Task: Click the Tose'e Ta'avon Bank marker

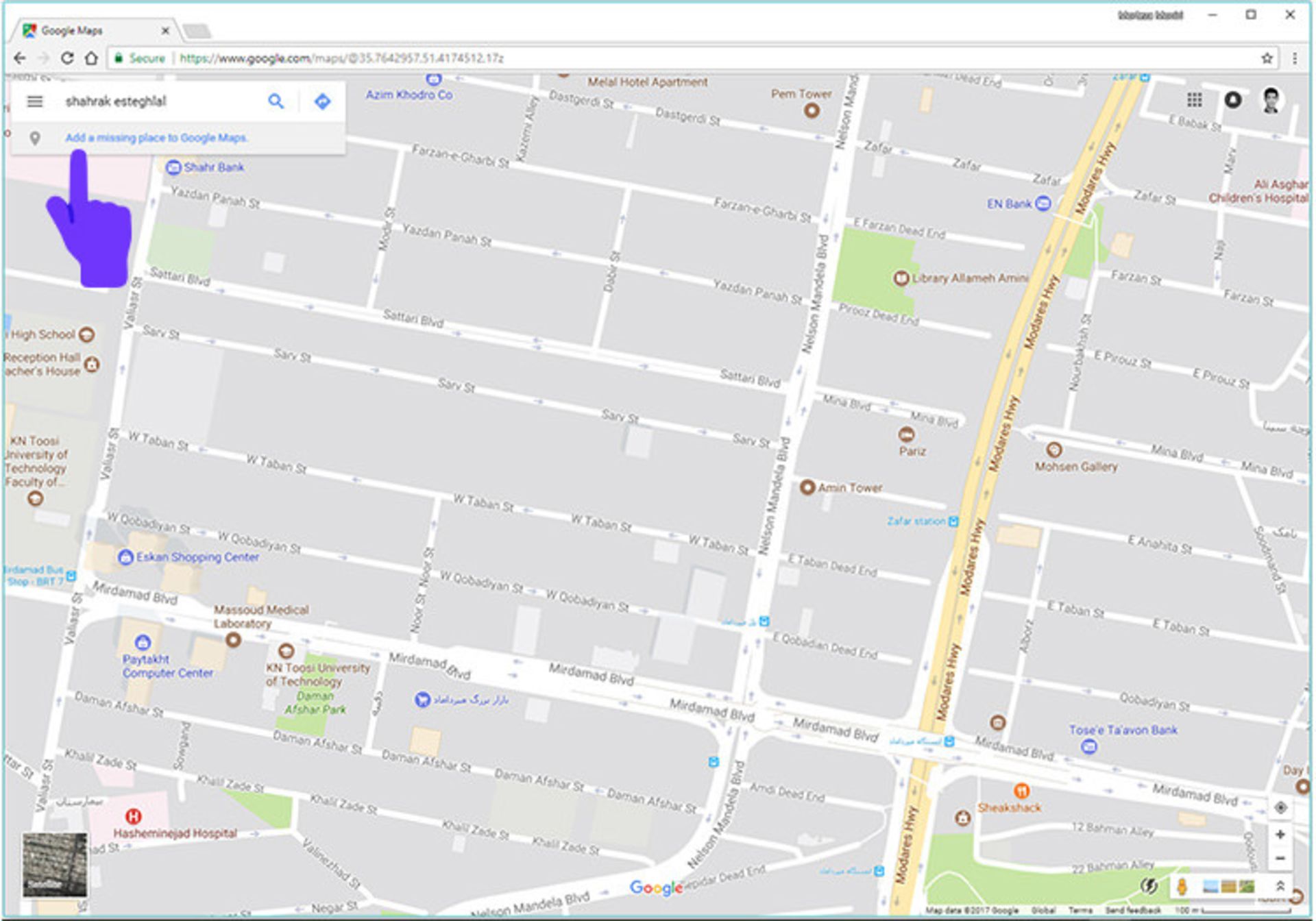Action: click(x=1088, y=746)
